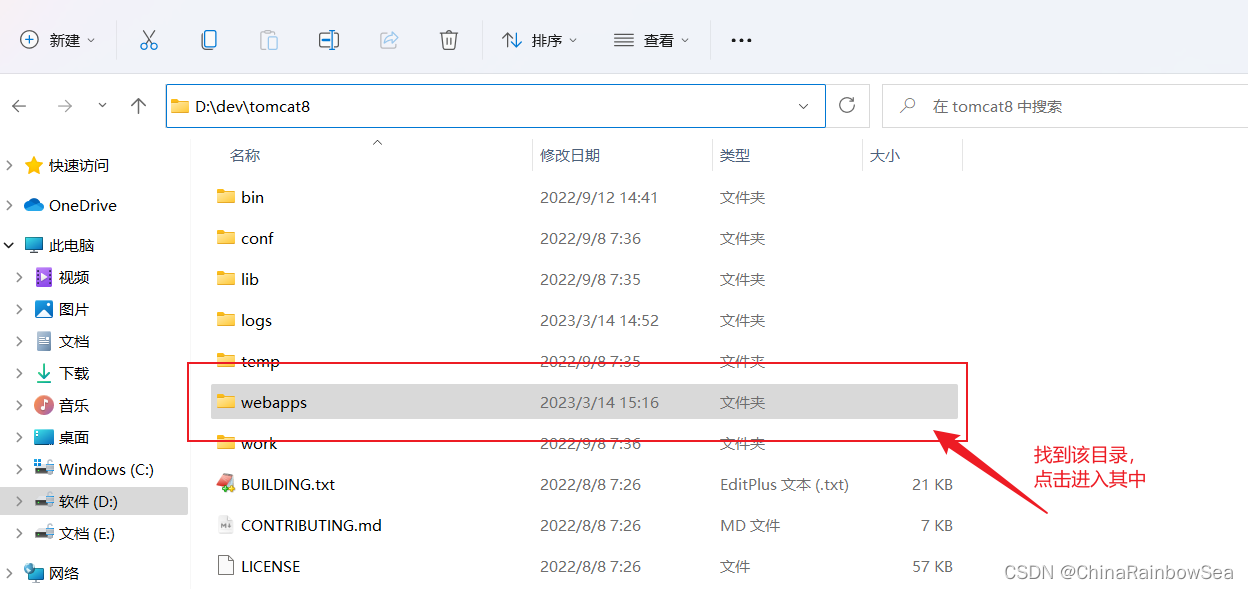Select 软件 (D:) drive in navigation pane

point(88,501)
